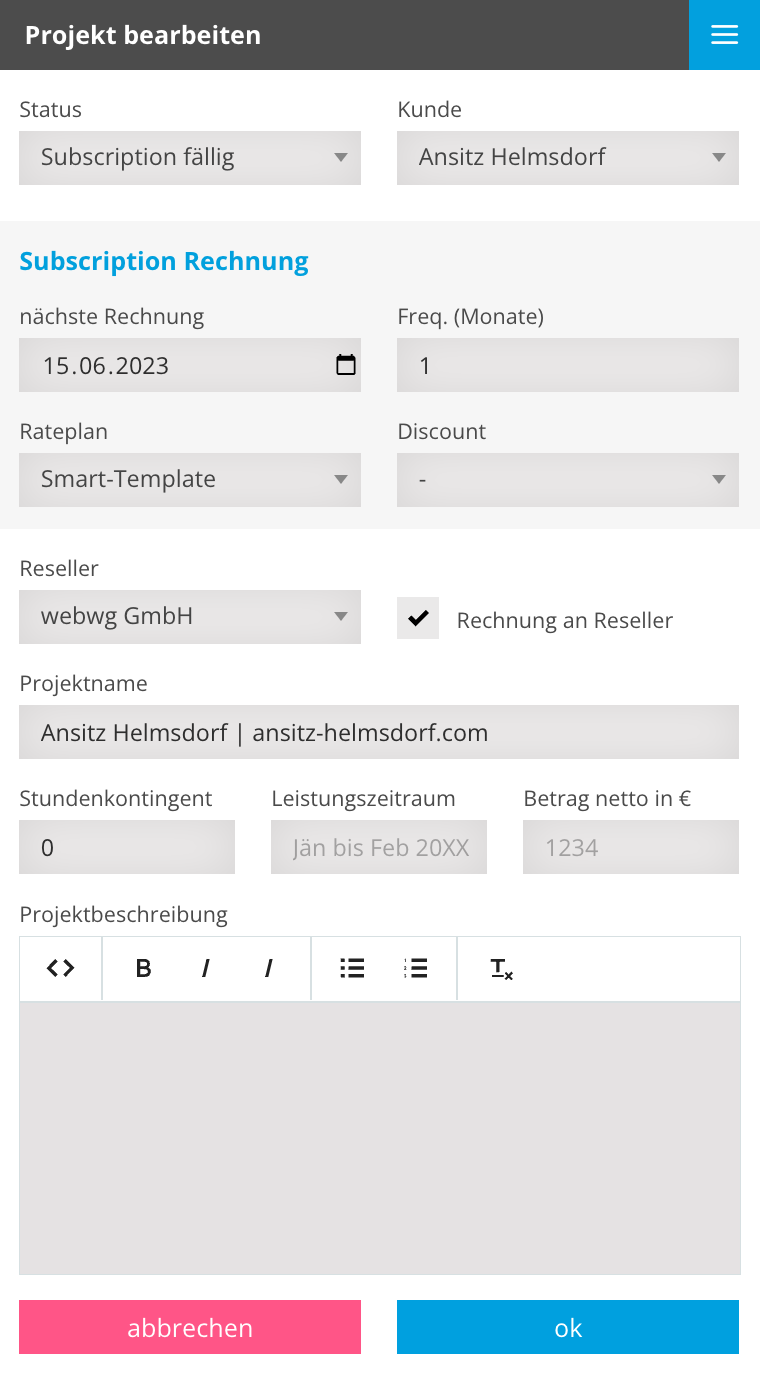Image resolution: width=760 pixels, height=1374 pixels.
Task: Uncheck the Rechnung an Reseller checkbox
Action: tap(418, 618)
